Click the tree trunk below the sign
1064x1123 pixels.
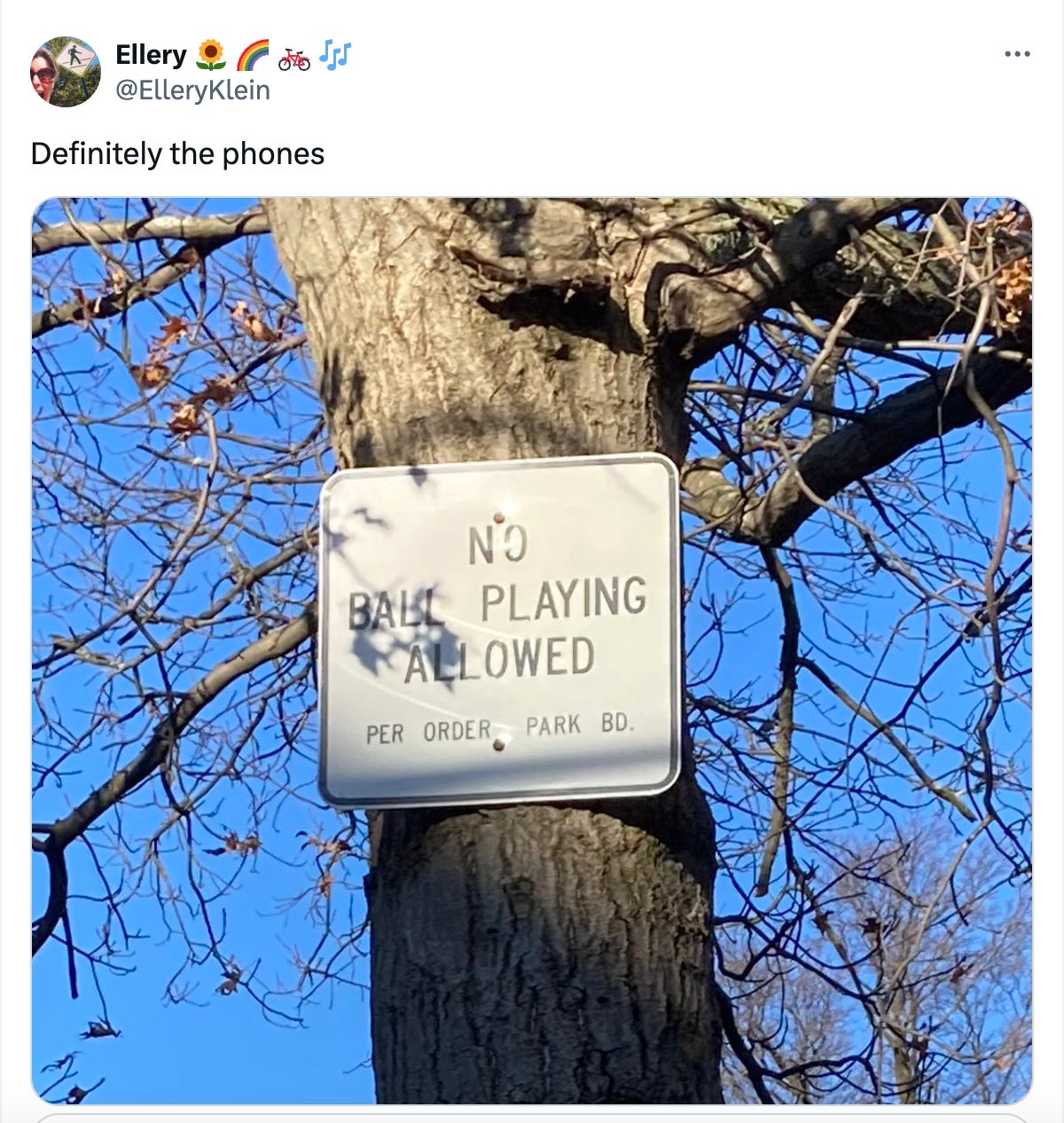pyautogui.click(x=541, y=954)
